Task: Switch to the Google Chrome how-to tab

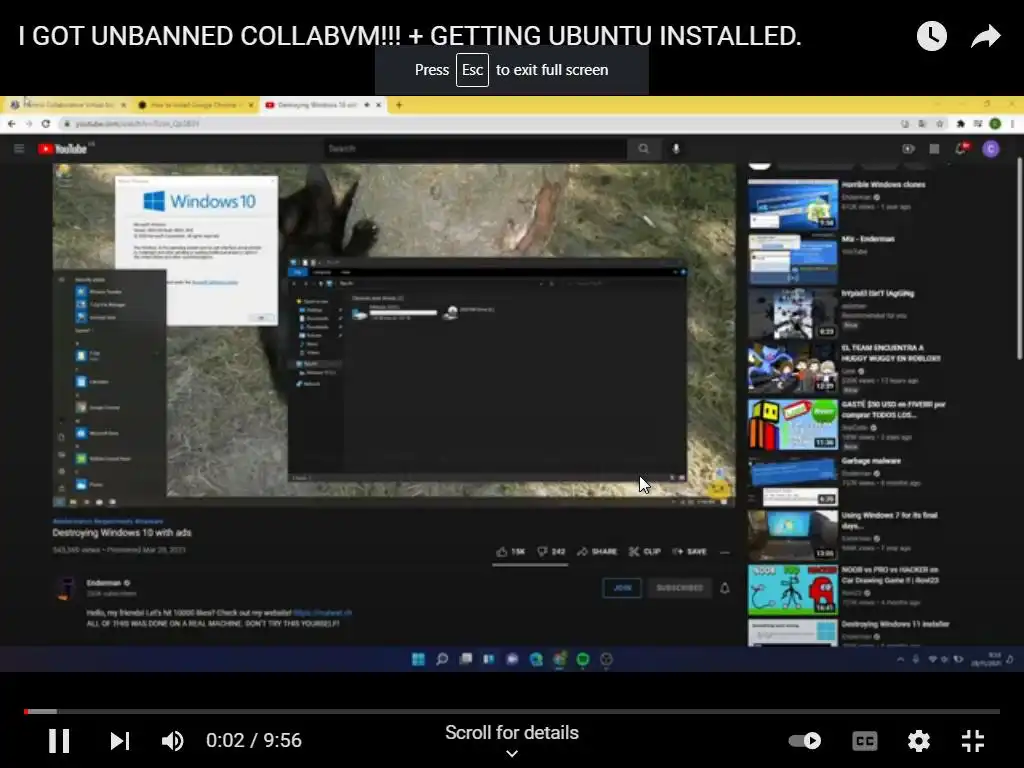Action: 195,104
